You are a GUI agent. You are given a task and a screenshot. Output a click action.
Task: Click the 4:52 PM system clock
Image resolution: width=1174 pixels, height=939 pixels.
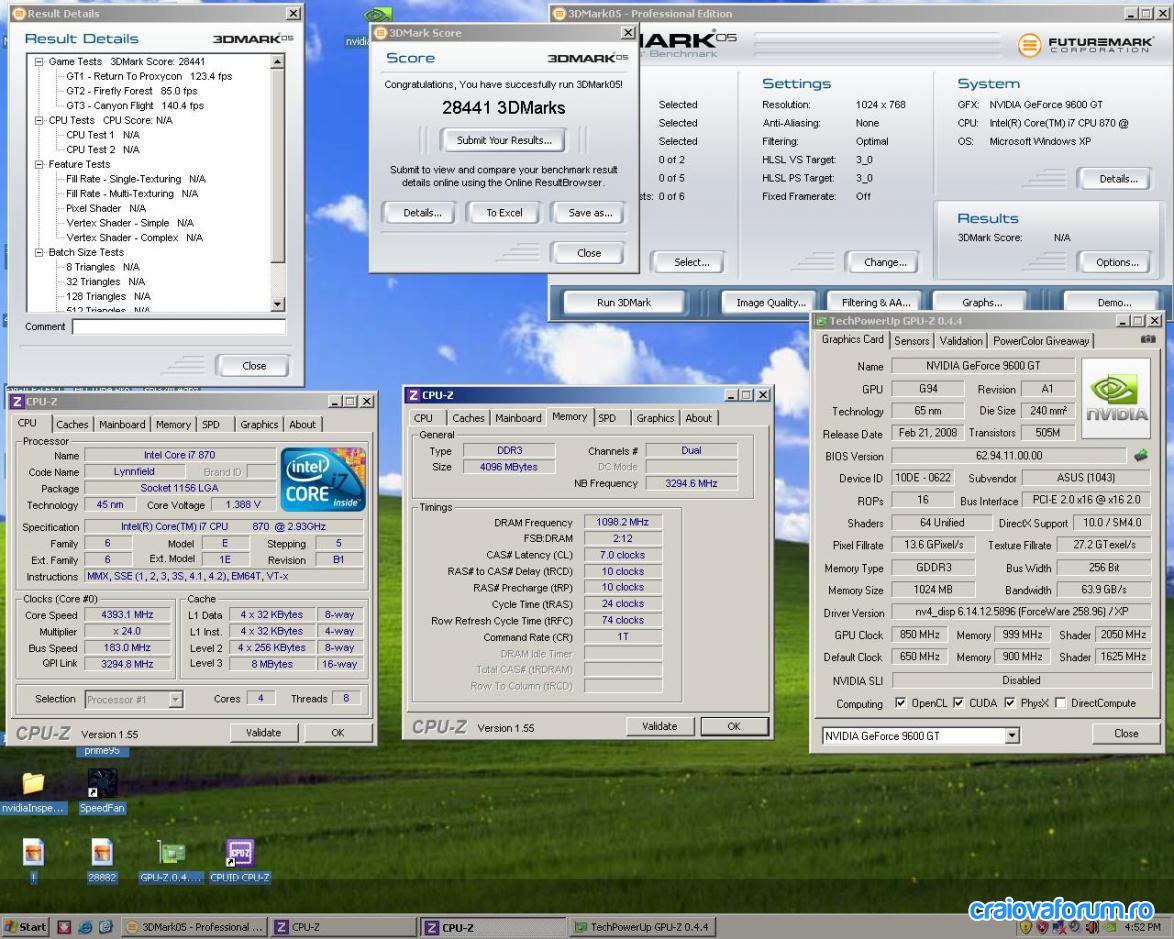coord(1143,927)
